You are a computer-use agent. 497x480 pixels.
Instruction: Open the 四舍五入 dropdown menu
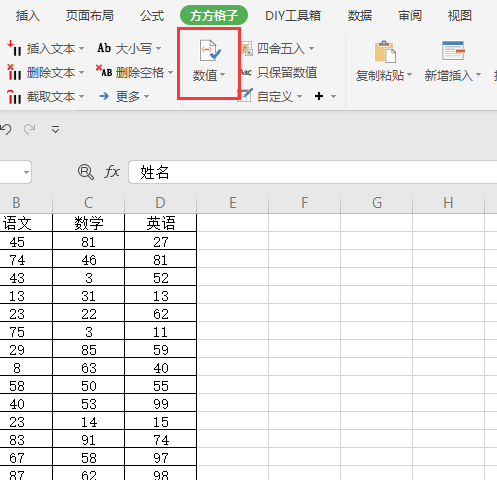click(311, 49)
